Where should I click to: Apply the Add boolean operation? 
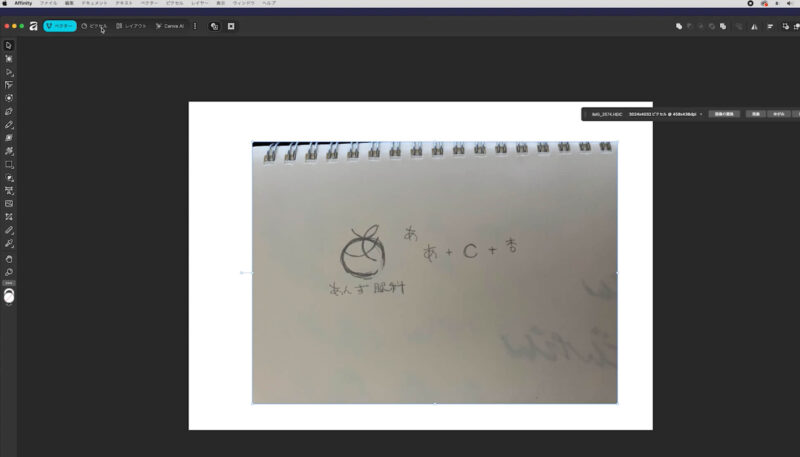pyautogui.click(x=679, y=26)
